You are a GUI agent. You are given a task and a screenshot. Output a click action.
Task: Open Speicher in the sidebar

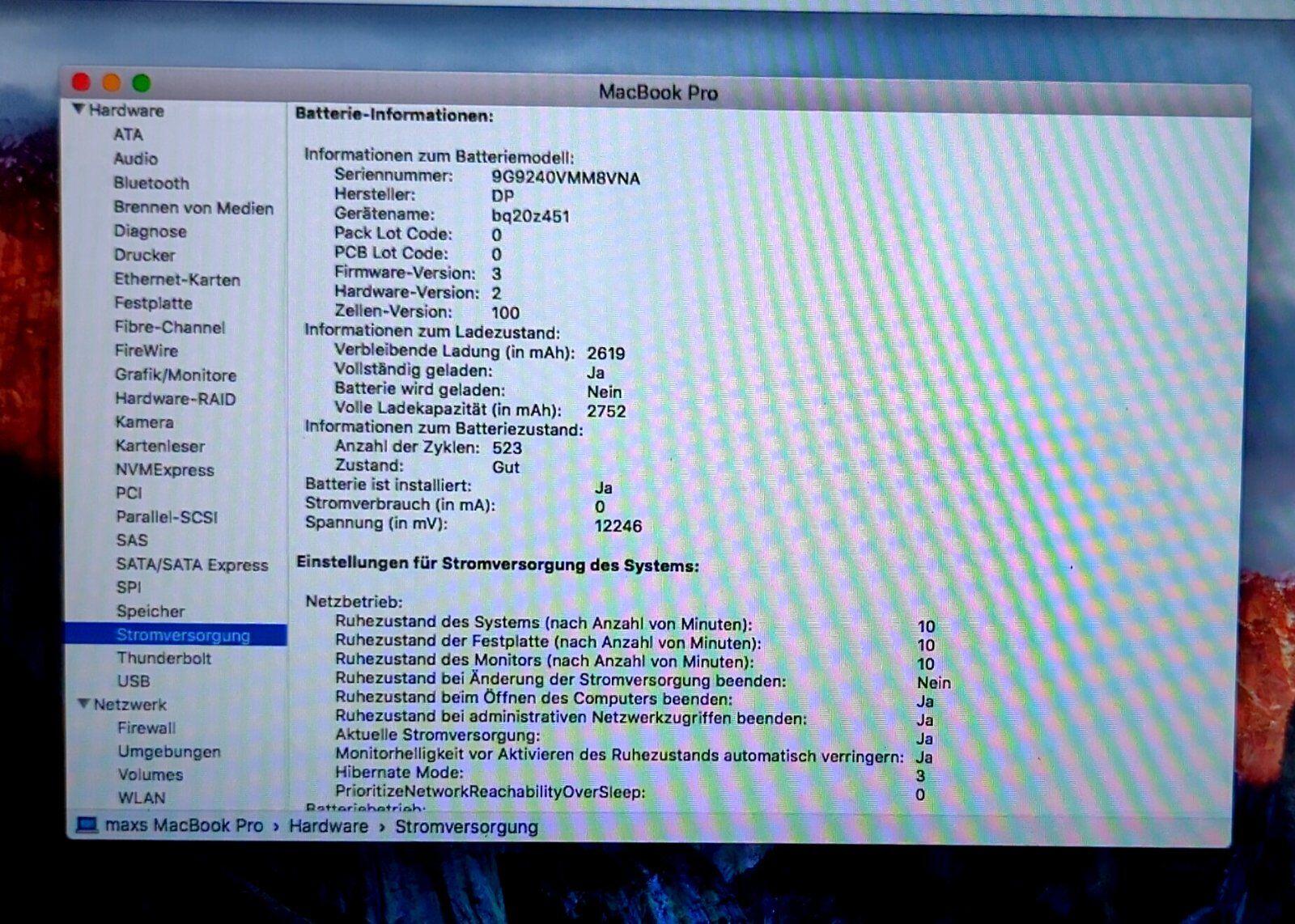pyautogui.click(x=151, y=611)
